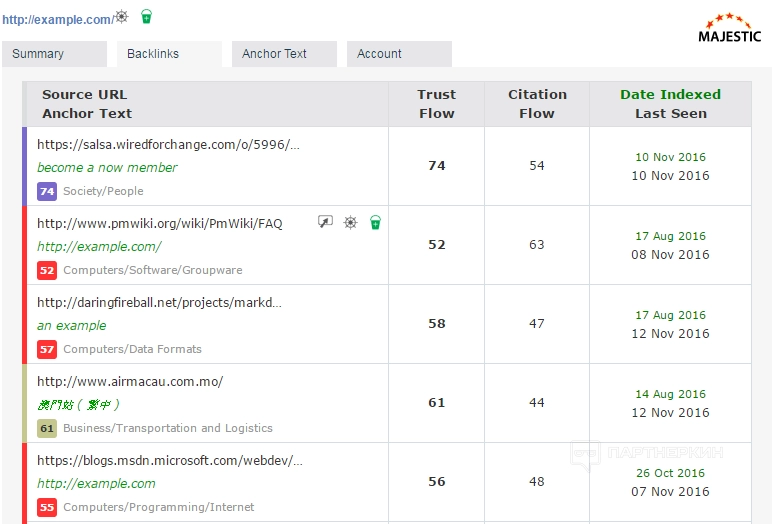Sort by Trust Flow column header
The height and width of the screenshot is (524, 774).
pyautogui.click(x=436, y=104)
